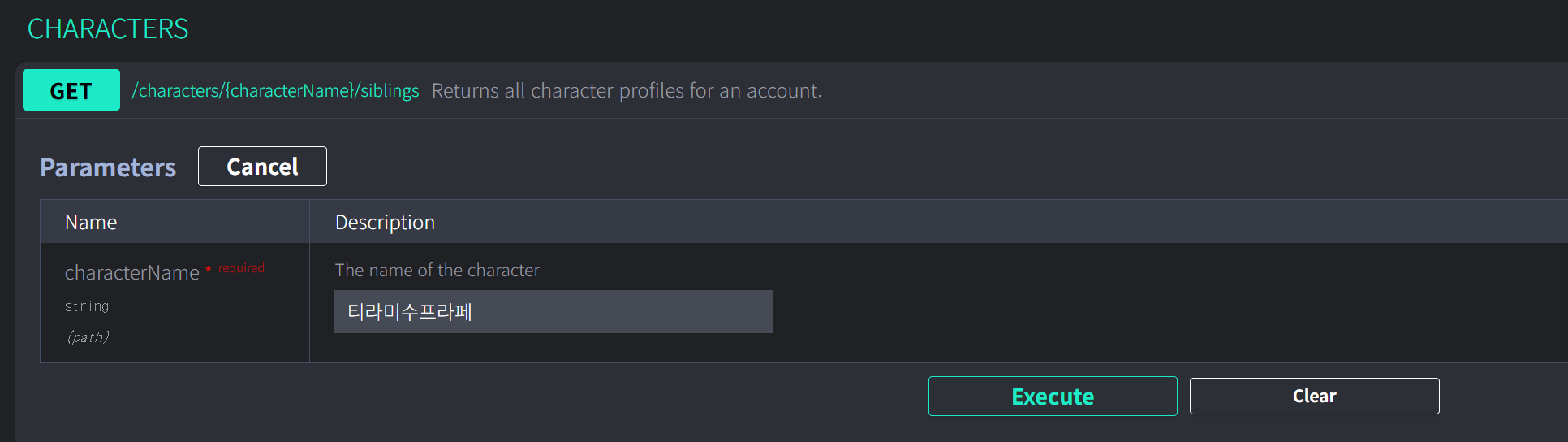Image resolution: width=1568 pixels, height=442 pixels.
Task: Click the '(path)' location label
Action: [88, 337]
